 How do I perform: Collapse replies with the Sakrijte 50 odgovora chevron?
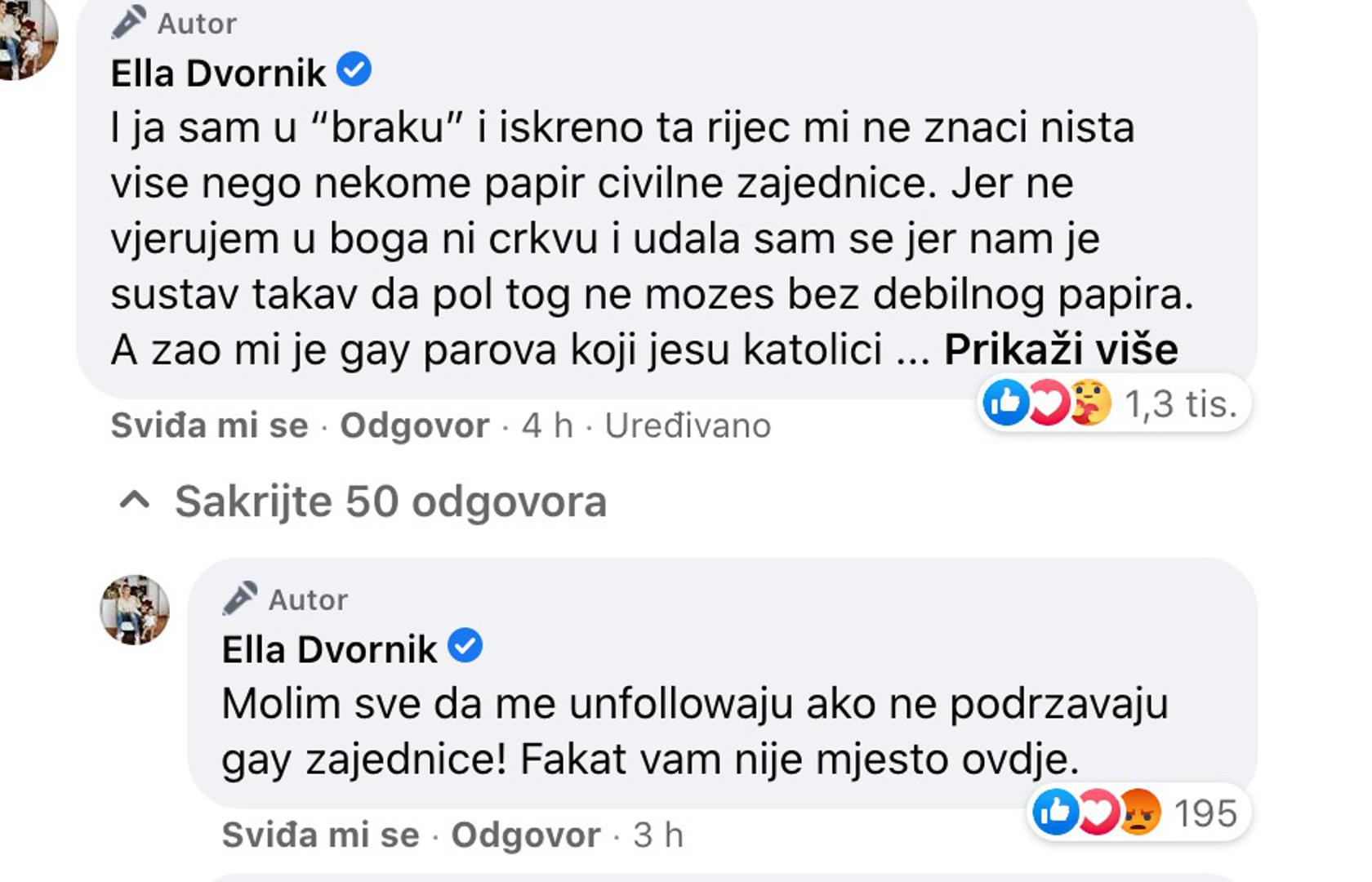click(135, 501)
